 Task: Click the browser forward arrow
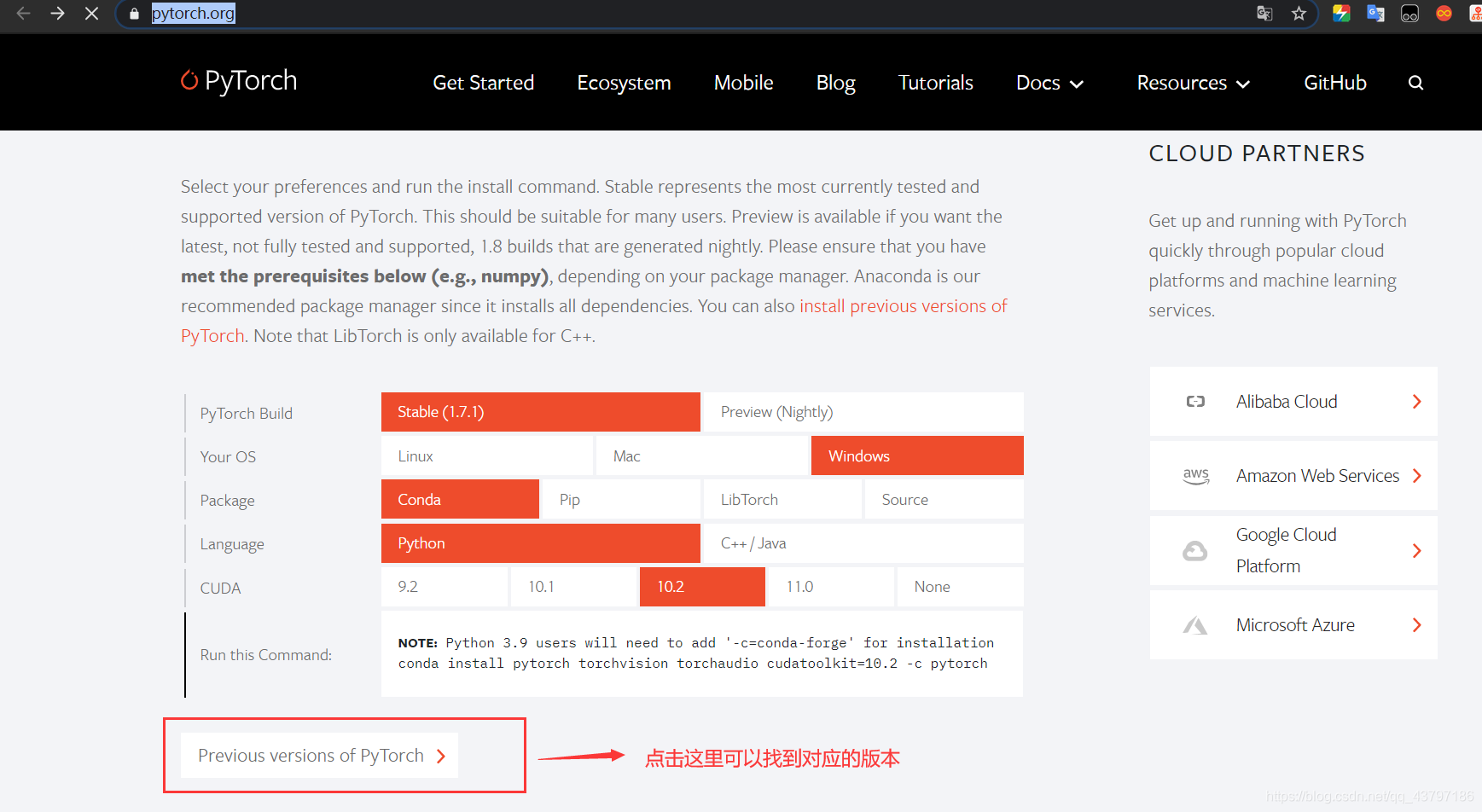click(x=57, y=13)
